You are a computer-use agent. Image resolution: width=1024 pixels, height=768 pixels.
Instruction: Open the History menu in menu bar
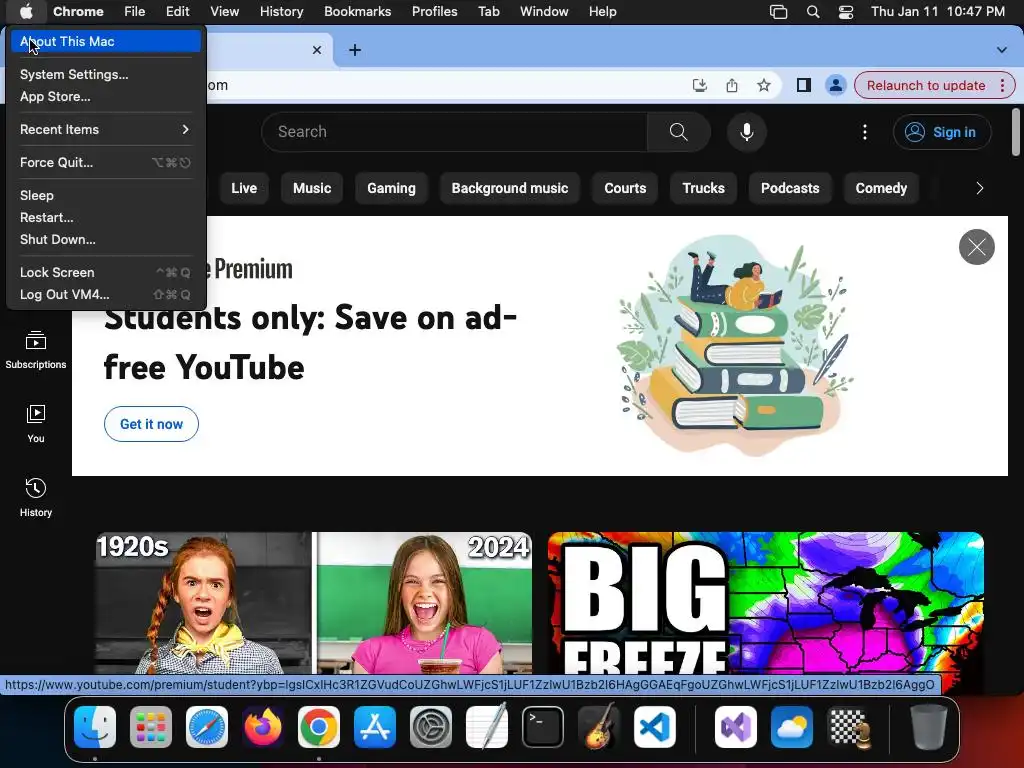click(281, 11)
